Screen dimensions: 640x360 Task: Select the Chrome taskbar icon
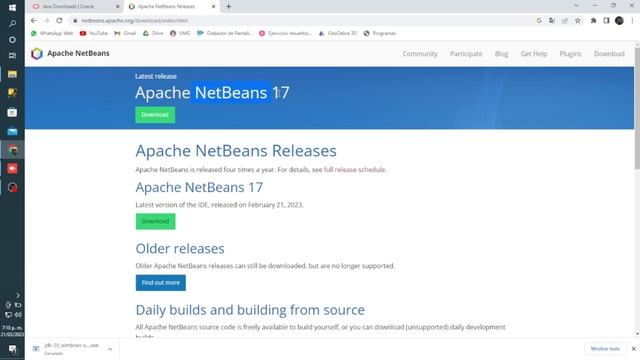[12, 150]
